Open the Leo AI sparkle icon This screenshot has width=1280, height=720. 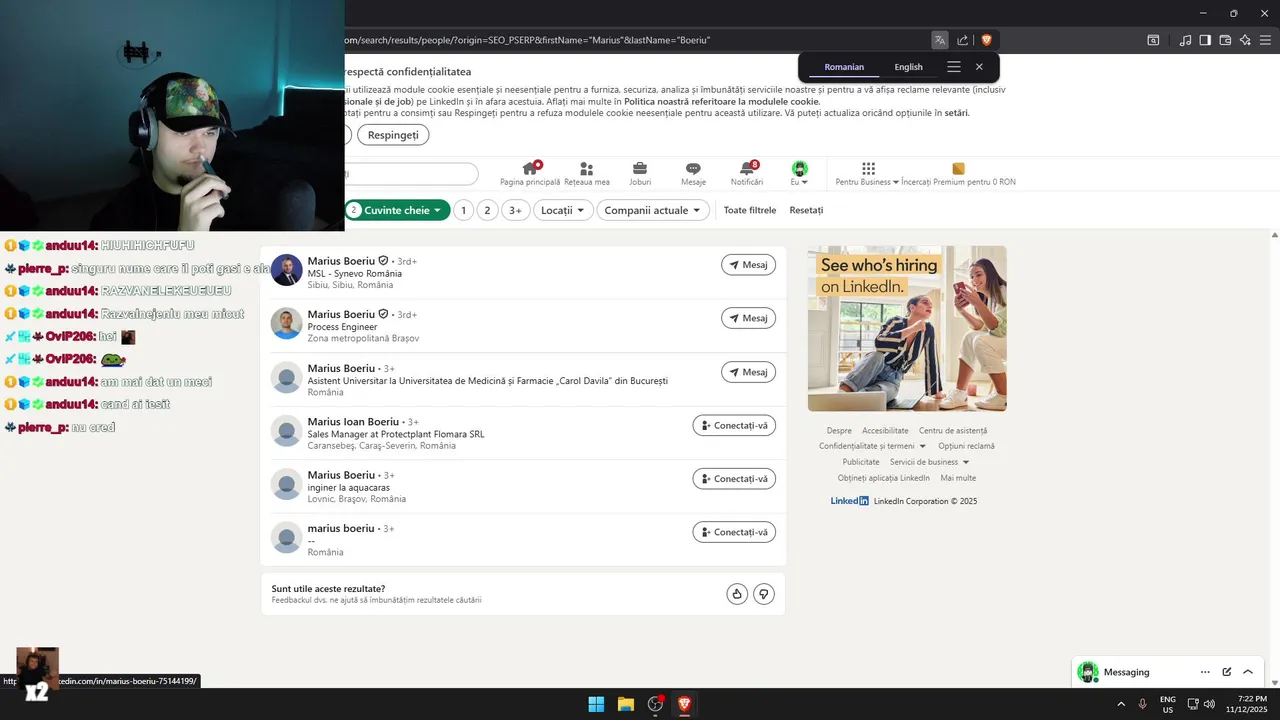(x=1245, y=40)
